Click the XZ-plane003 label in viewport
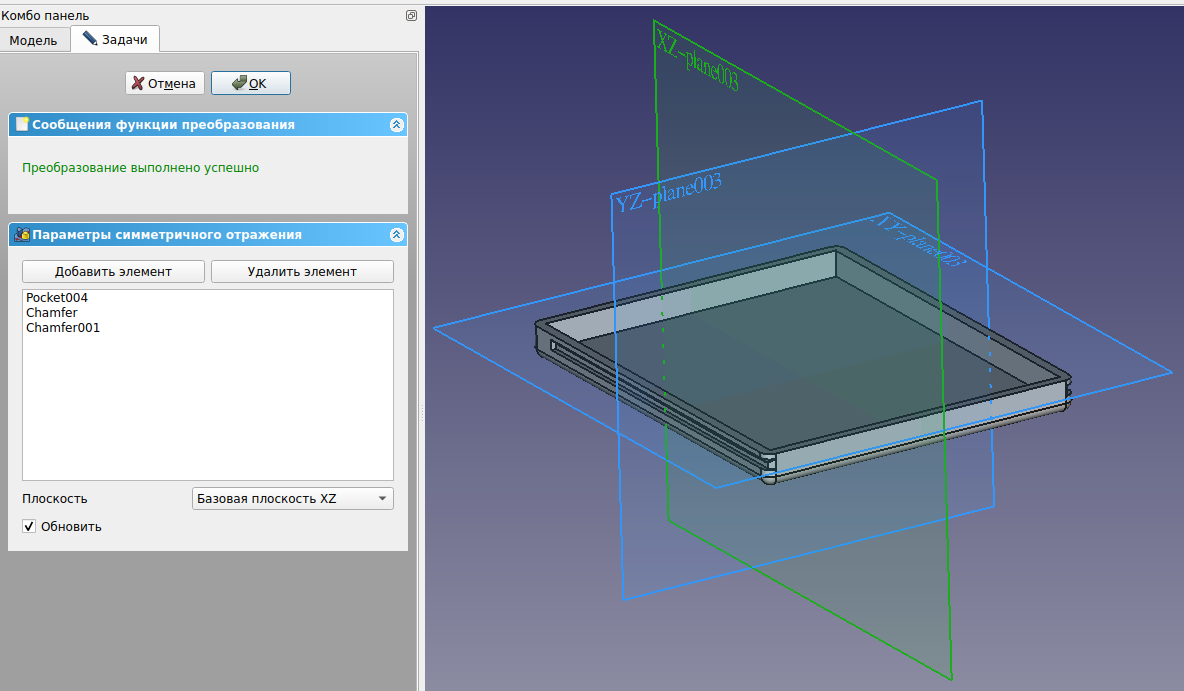The width and height of the screenshot is (1184, 691). 697,62
